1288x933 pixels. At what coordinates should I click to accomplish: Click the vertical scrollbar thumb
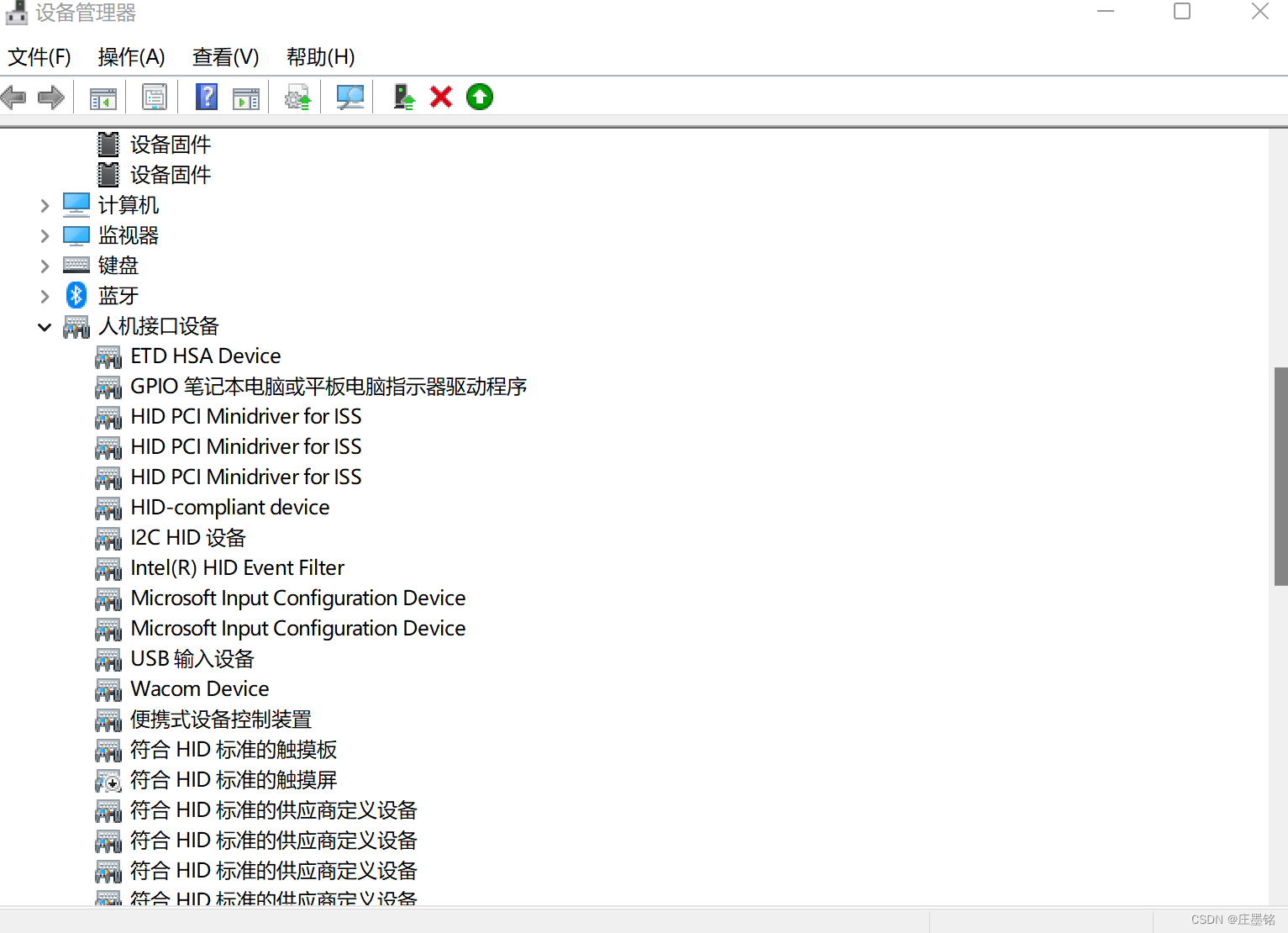1280,476
